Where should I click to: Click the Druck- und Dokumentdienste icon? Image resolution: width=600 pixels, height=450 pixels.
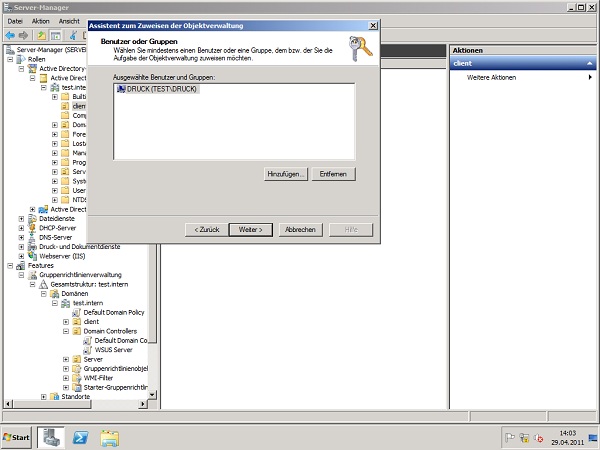tap(33, 247)
